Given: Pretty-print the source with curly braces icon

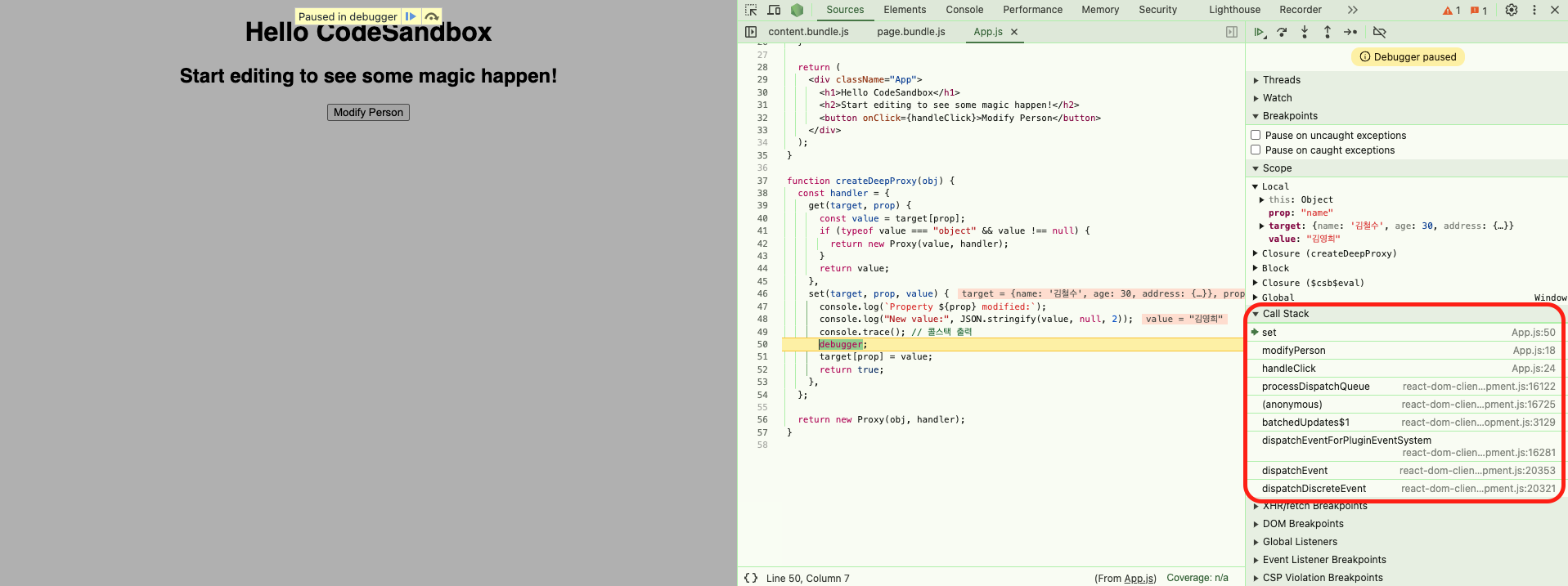Looking at the screenshot, I should [751, 578].
